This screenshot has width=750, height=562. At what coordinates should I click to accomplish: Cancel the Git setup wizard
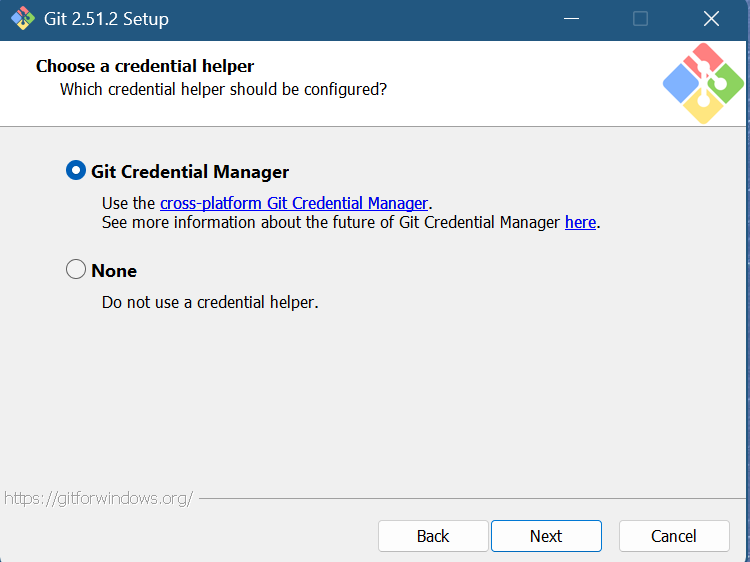tap(674, 536)
